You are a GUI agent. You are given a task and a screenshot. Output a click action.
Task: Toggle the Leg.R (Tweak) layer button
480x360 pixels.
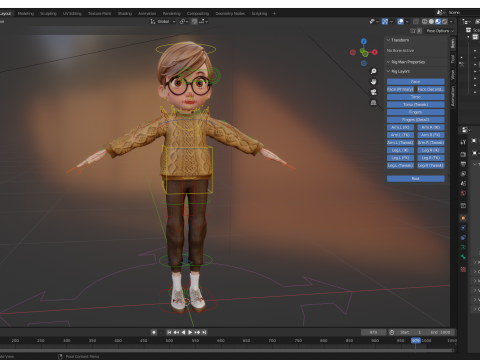click(431, 165)
